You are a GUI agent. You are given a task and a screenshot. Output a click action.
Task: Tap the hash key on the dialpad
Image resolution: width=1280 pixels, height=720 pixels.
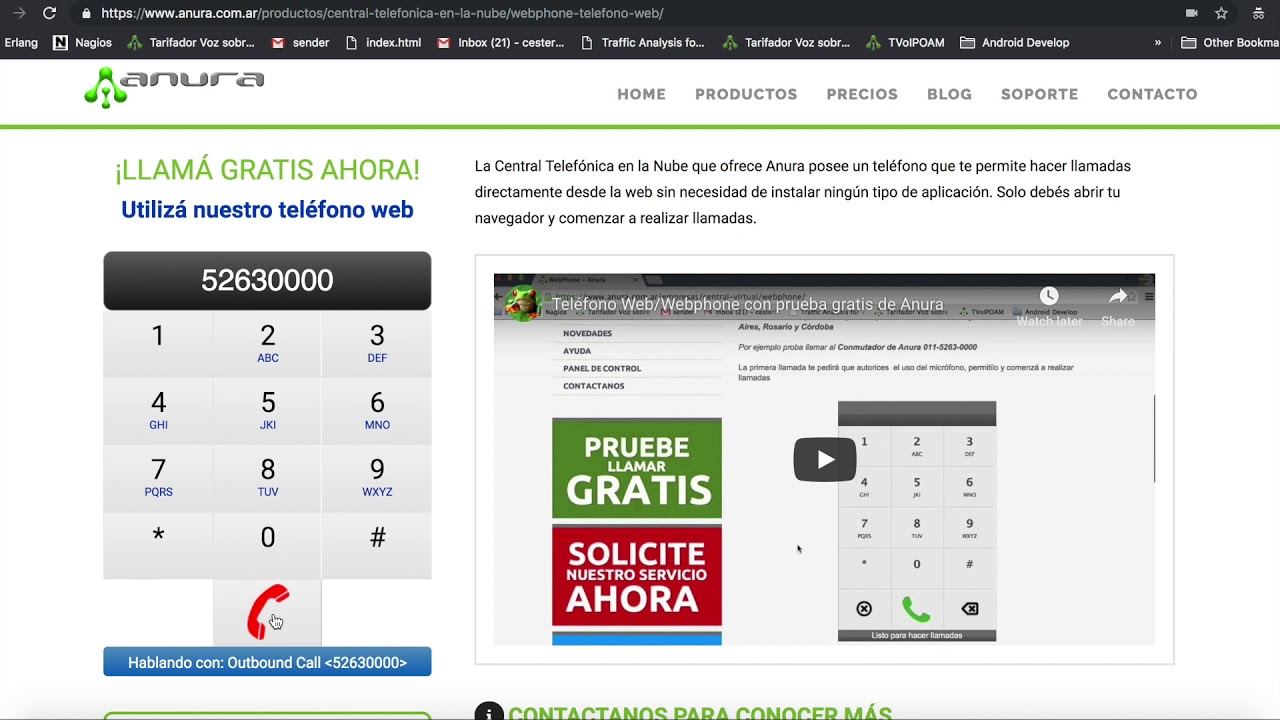[377, 546]
